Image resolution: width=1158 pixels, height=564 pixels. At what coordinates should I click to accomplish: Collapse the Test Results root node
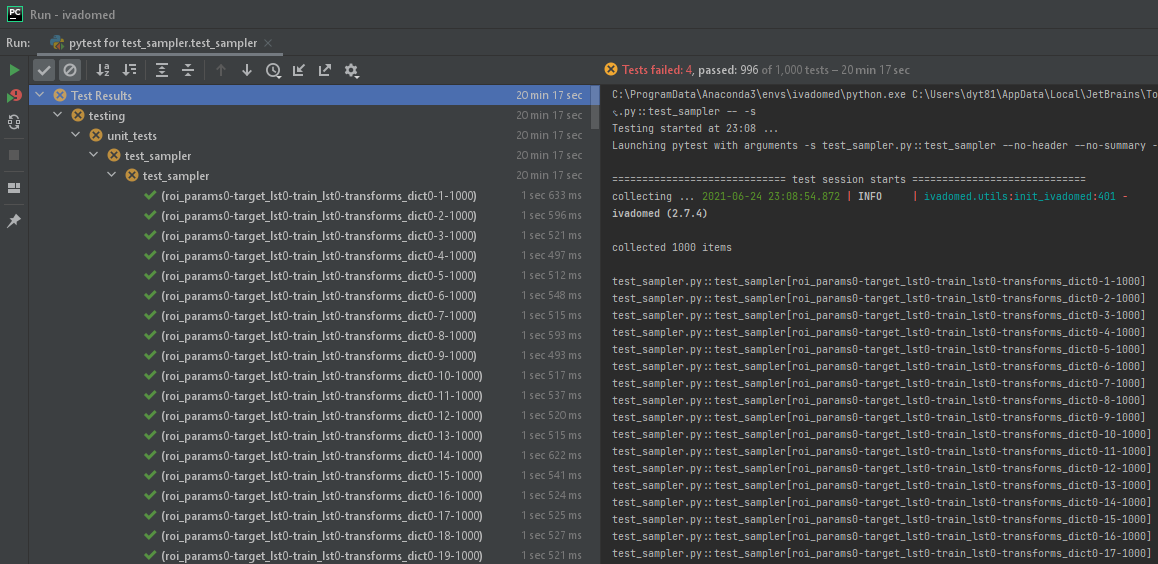click(39, 95)
